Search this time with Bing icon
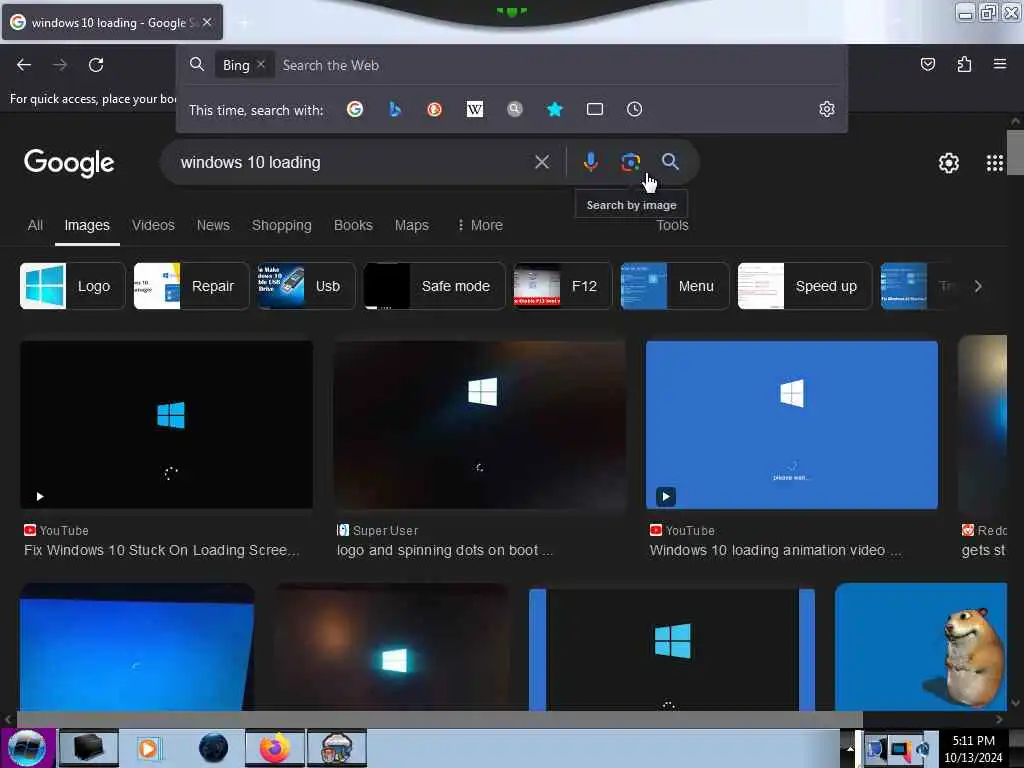 (394, 109)
